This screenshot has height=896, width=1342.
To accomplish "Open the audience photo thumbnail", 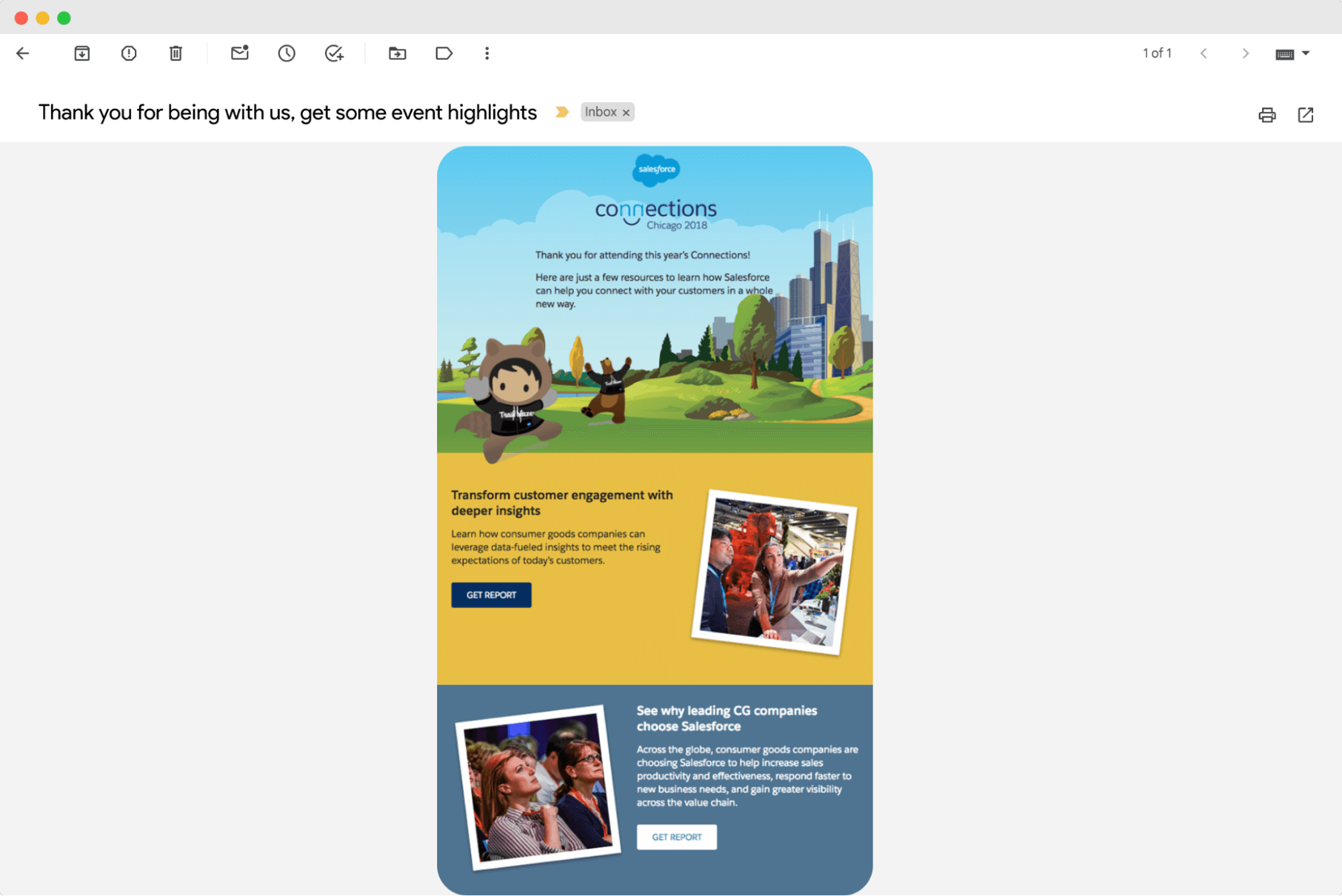I will pos(538,788).
